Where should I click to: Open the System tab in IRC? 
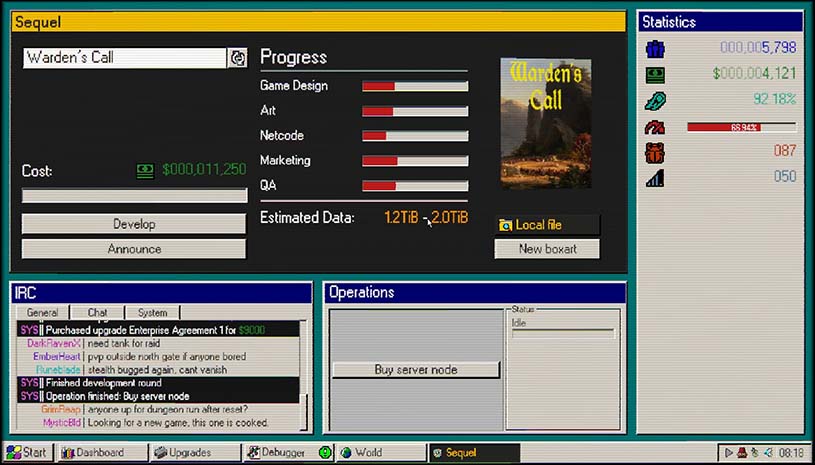point(152,313)
